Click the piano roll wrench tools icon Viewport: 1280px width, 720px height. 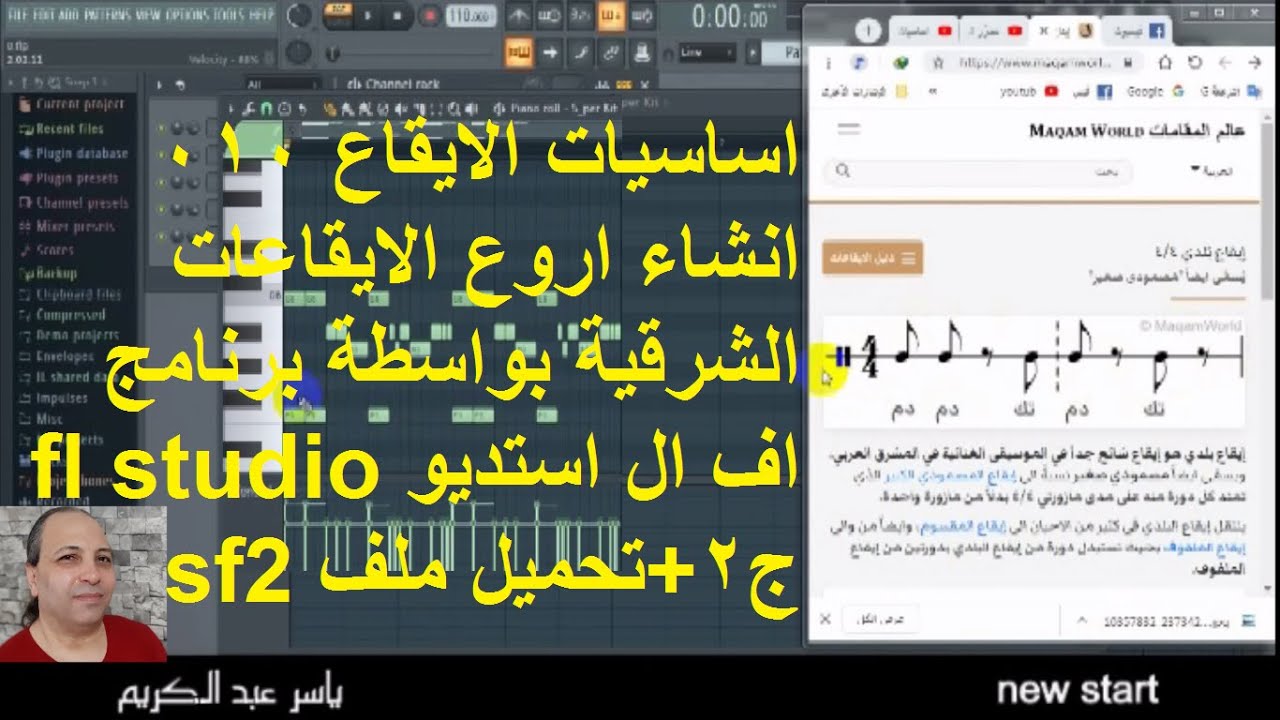point(249,107)
